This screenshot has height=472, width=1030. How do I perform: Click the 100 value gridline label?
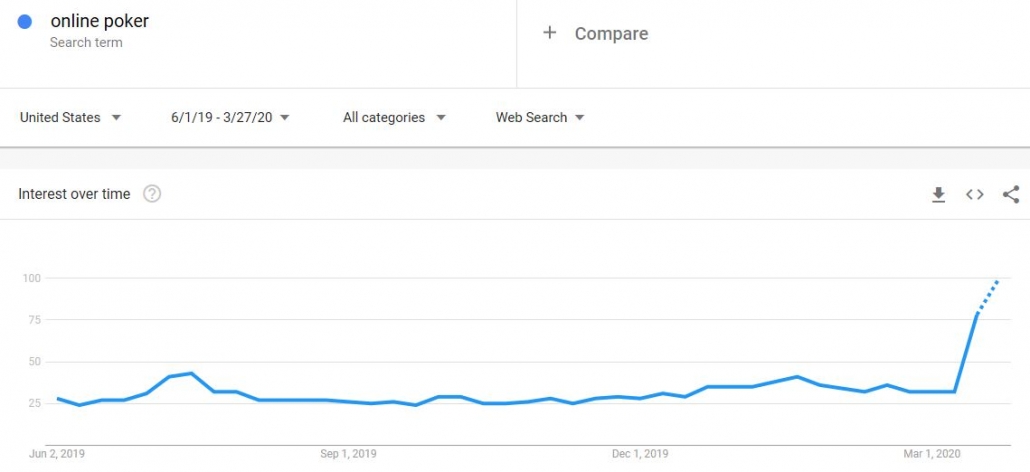tap(32, 278)
